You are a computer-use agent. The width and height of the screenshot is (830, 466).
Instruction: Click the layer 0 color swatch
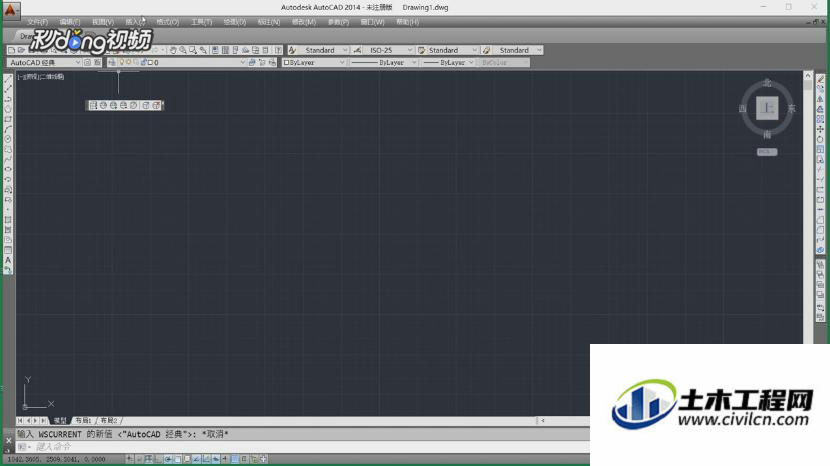pos(150,62)
